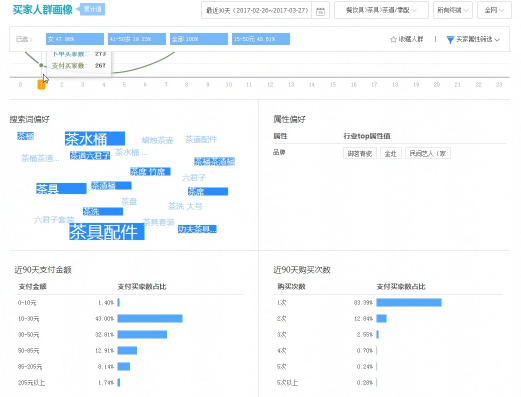
Task: Click the 近90天购买次数 section title
Action: [302, 269]
